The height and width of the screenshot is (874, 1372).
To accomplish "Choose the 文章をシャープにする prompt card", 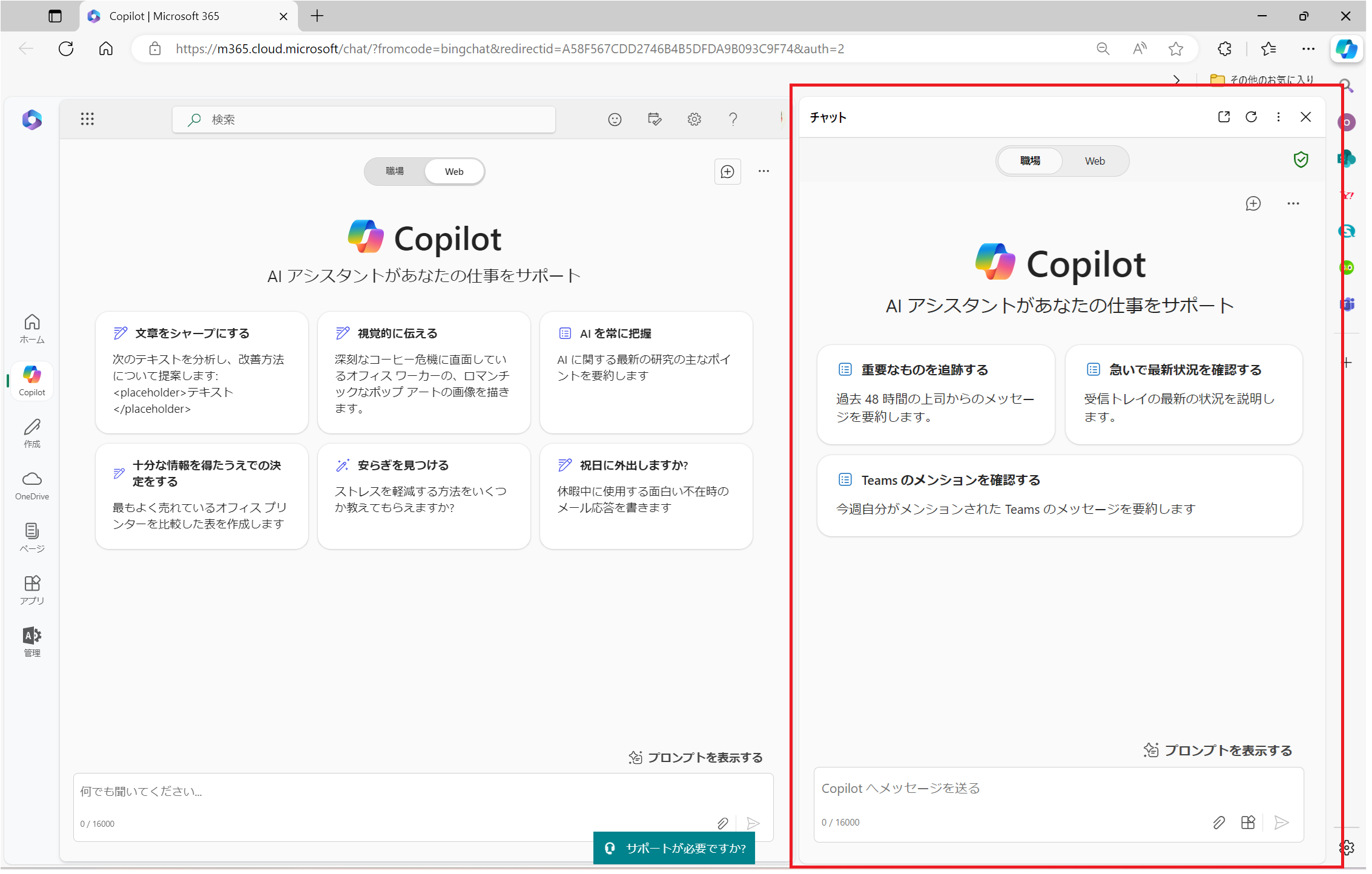I will 202,373.
